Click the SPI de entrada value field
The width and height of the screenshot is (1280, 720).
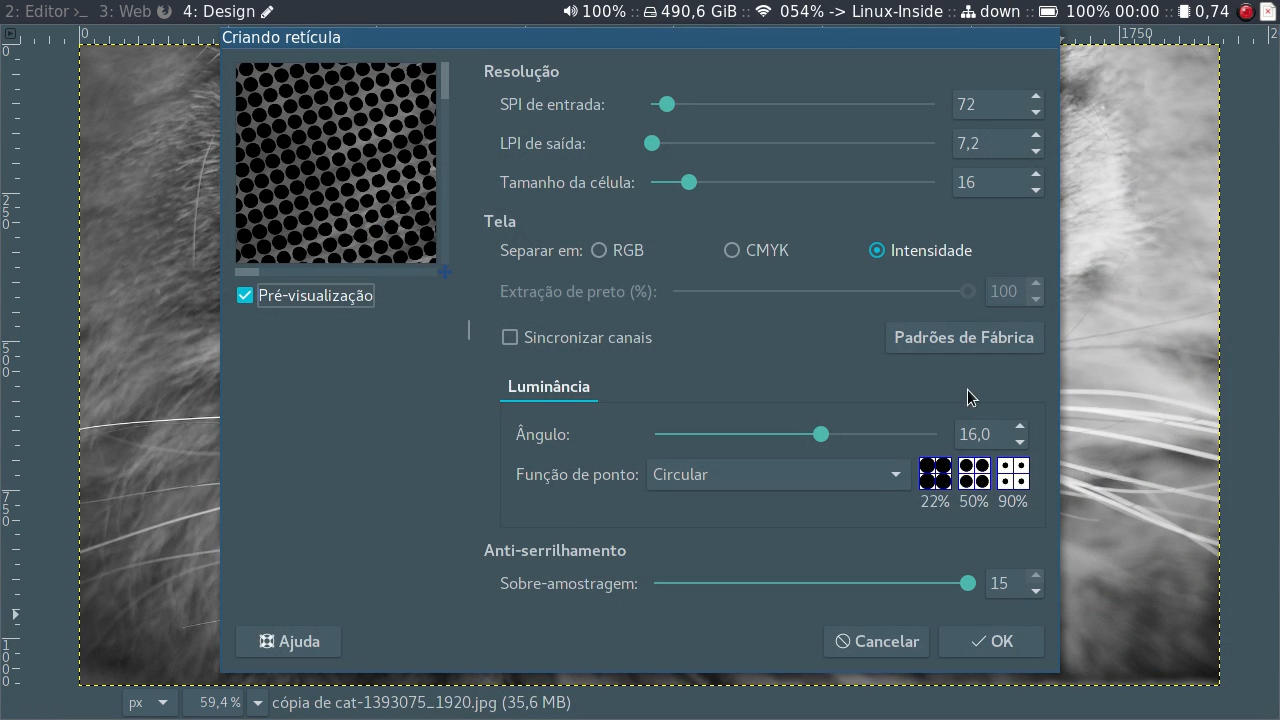(x=990, y=104)
